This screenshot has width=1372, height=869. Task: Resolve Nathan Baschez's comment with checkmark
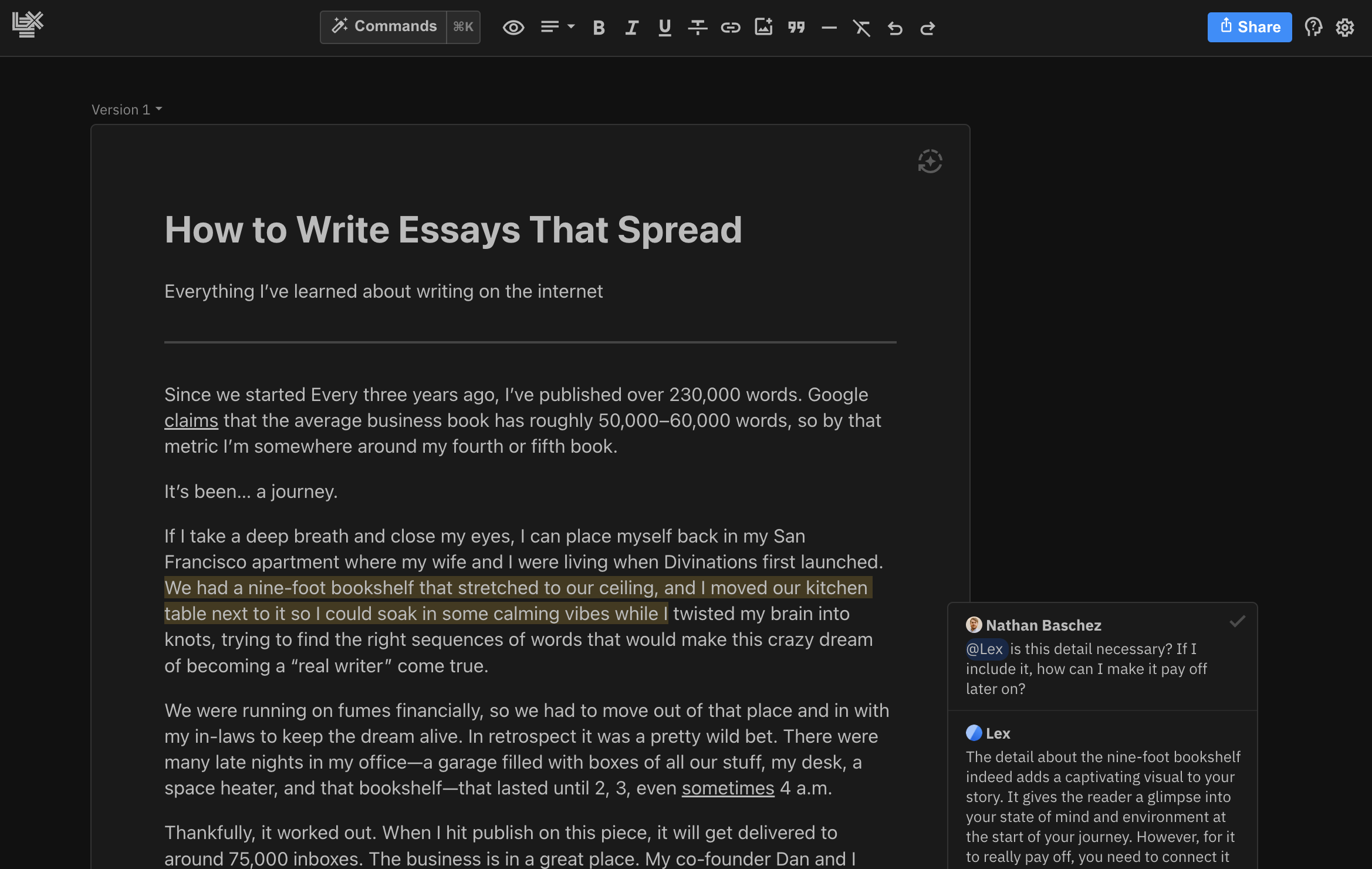(1237, 622)
